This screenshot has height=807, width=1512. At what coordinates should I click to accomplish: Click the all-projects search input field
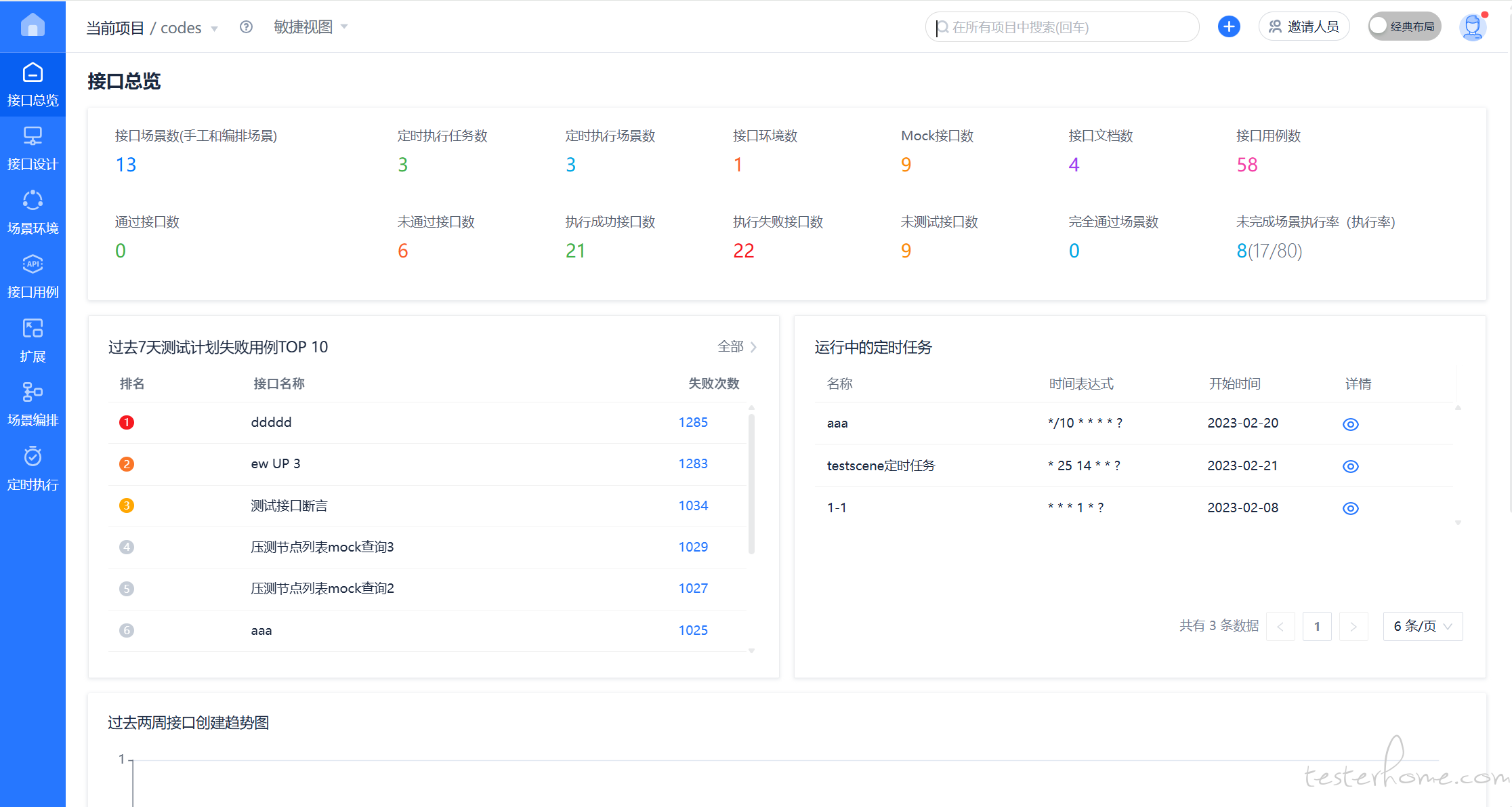pyautogui.click(x=1062, y=27)
